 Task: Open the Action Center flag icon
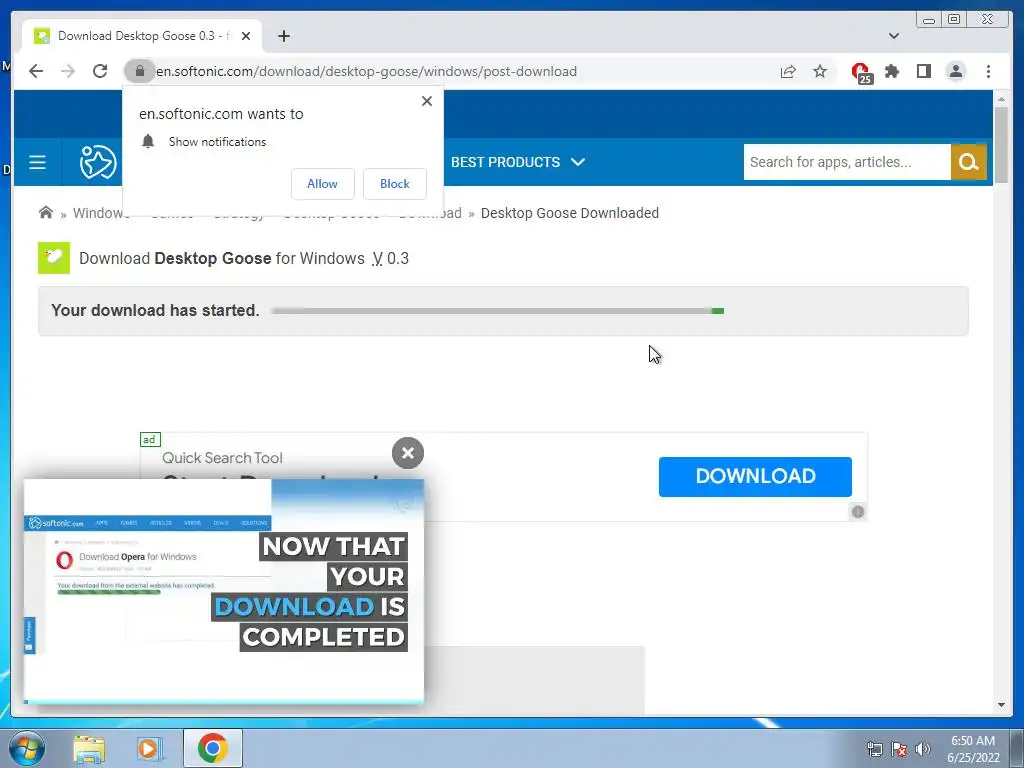coord(899,749)
